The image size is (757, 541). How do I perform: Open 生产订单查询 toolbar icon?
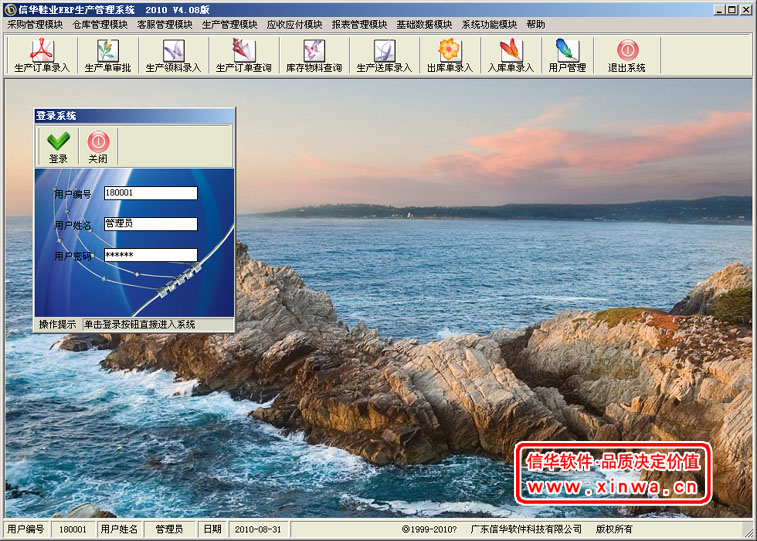coord(244,55)
